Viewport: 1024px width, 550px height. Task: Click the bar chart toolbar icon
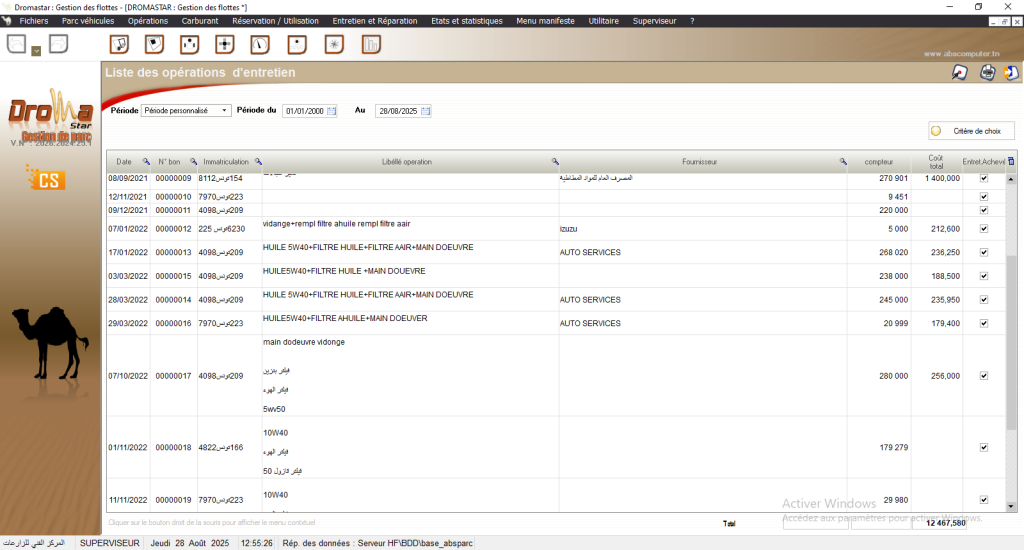click(x=371, y=44)
